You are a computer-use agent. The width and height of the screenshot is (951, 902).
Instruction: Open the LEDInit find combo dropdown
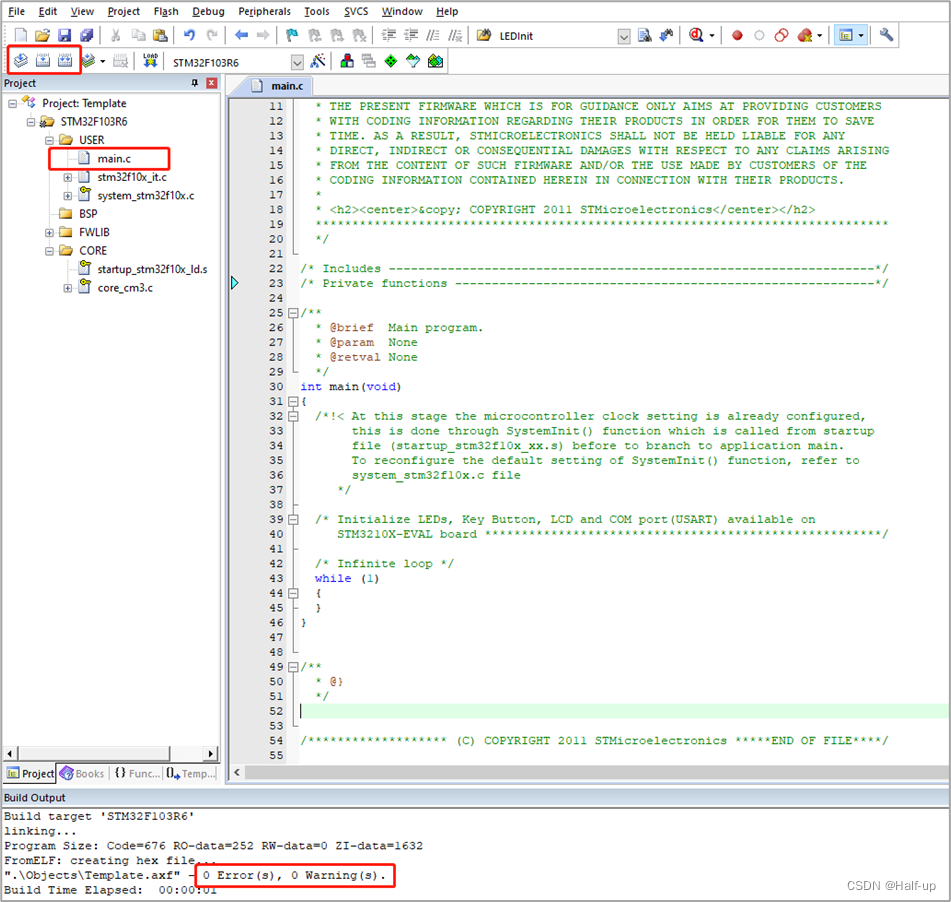point(623,36)
